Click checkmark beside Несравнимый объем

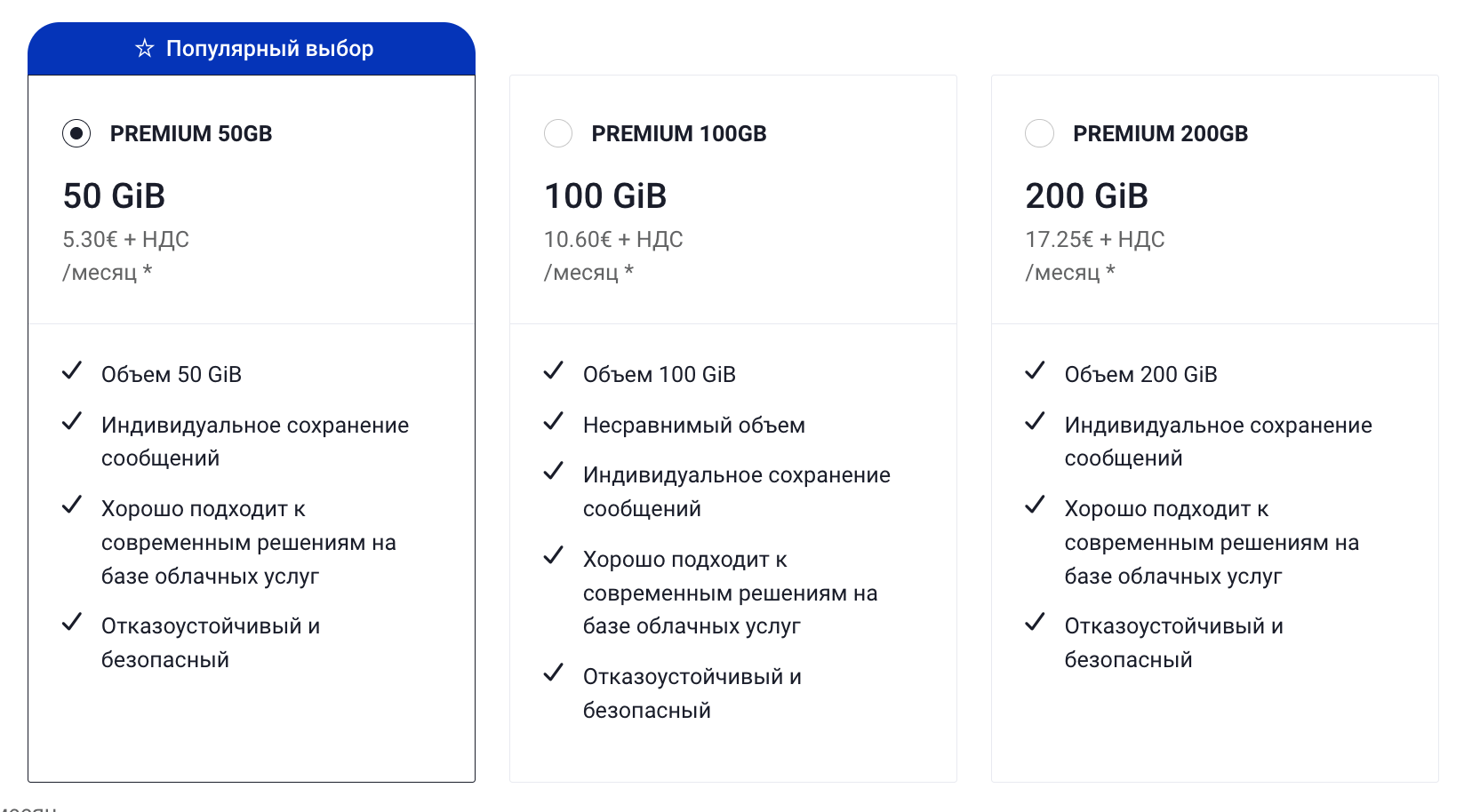[x=554, y=421]
